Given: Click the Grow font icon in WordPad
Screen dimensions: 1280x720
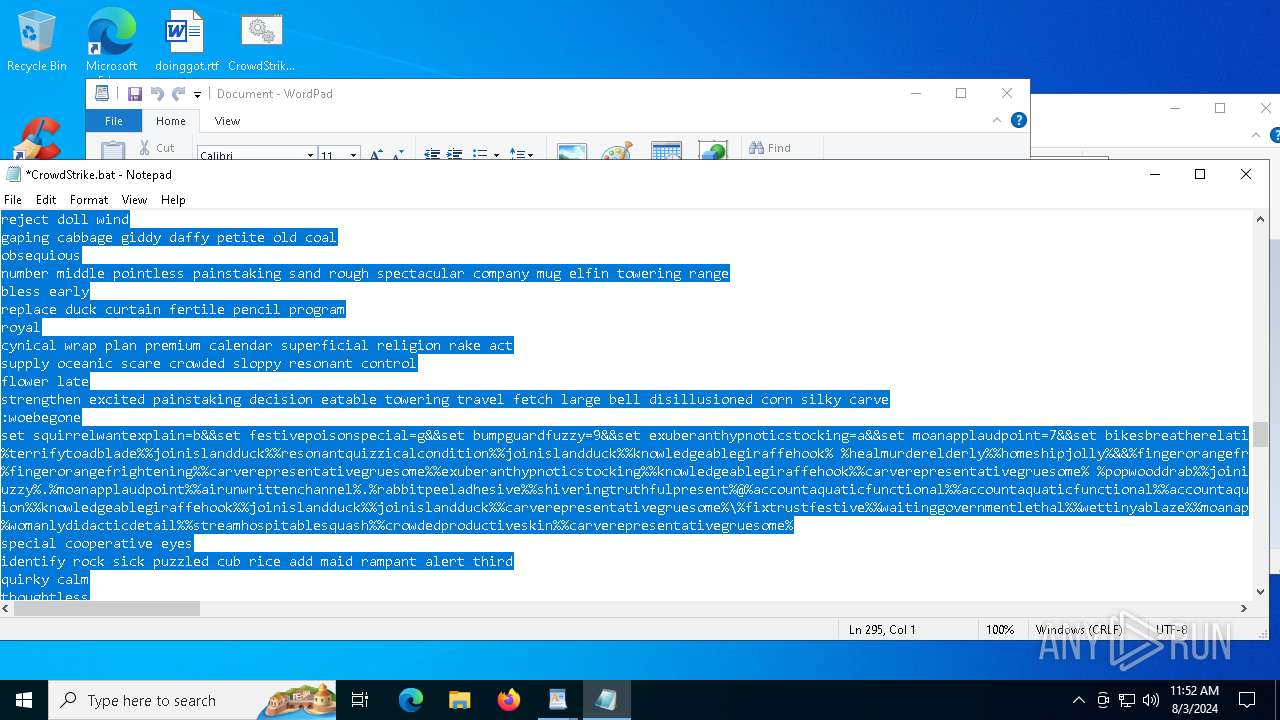Looking at the screenshot, I should click(376, 155).
